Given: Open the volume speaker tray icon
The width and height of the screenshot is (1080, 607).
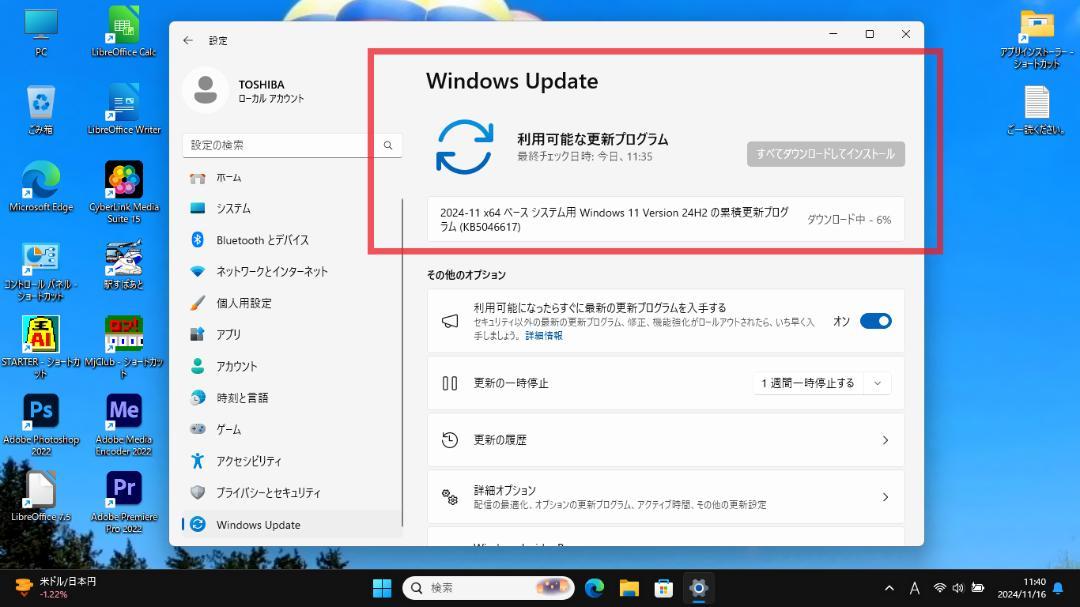Looking at the screenshot, I should [x=957, y=588].
